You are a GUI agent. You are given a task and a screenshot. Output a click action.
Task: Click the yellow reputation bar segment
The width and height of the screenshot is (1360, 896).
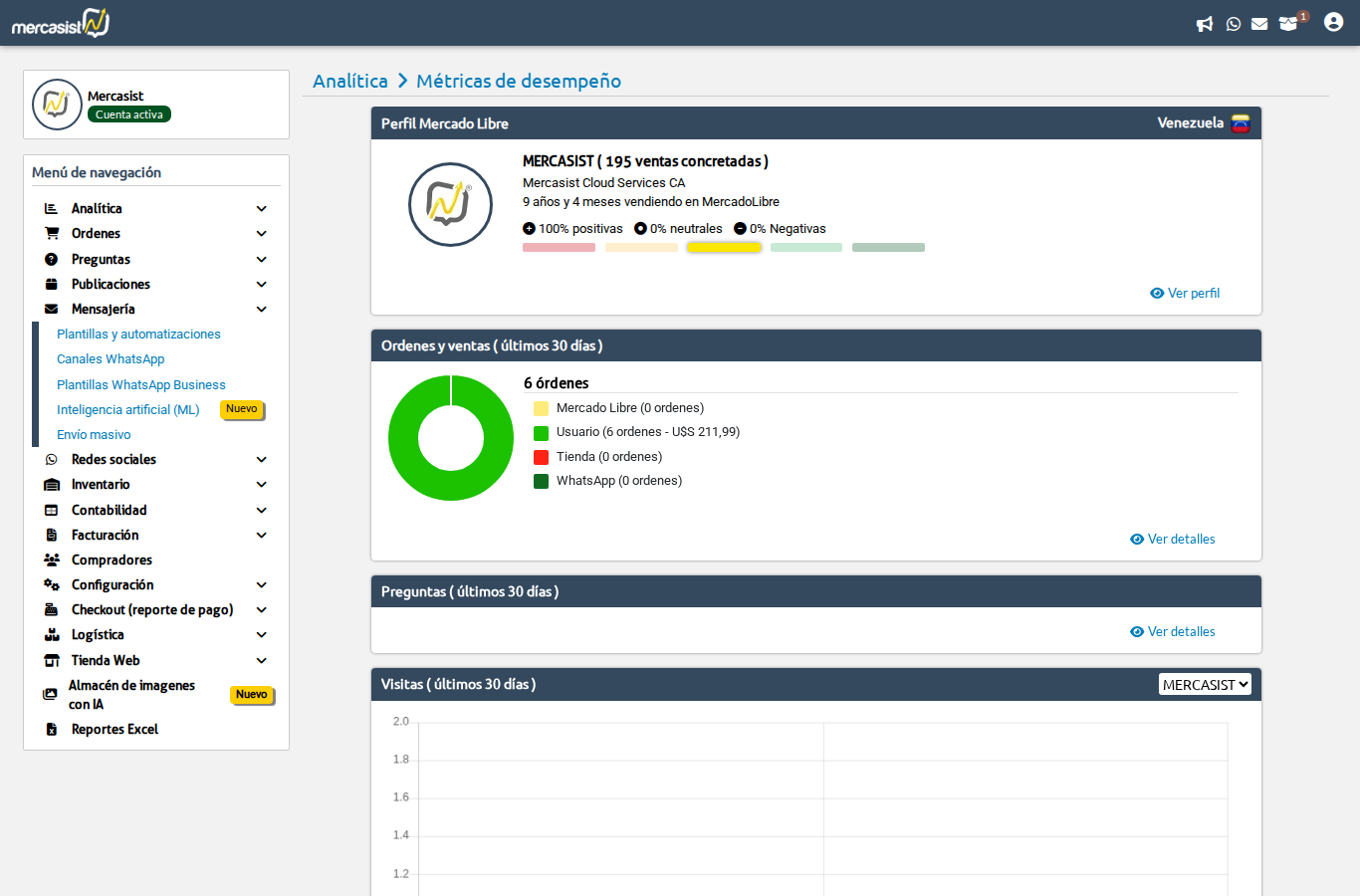[x=724, y=248]
